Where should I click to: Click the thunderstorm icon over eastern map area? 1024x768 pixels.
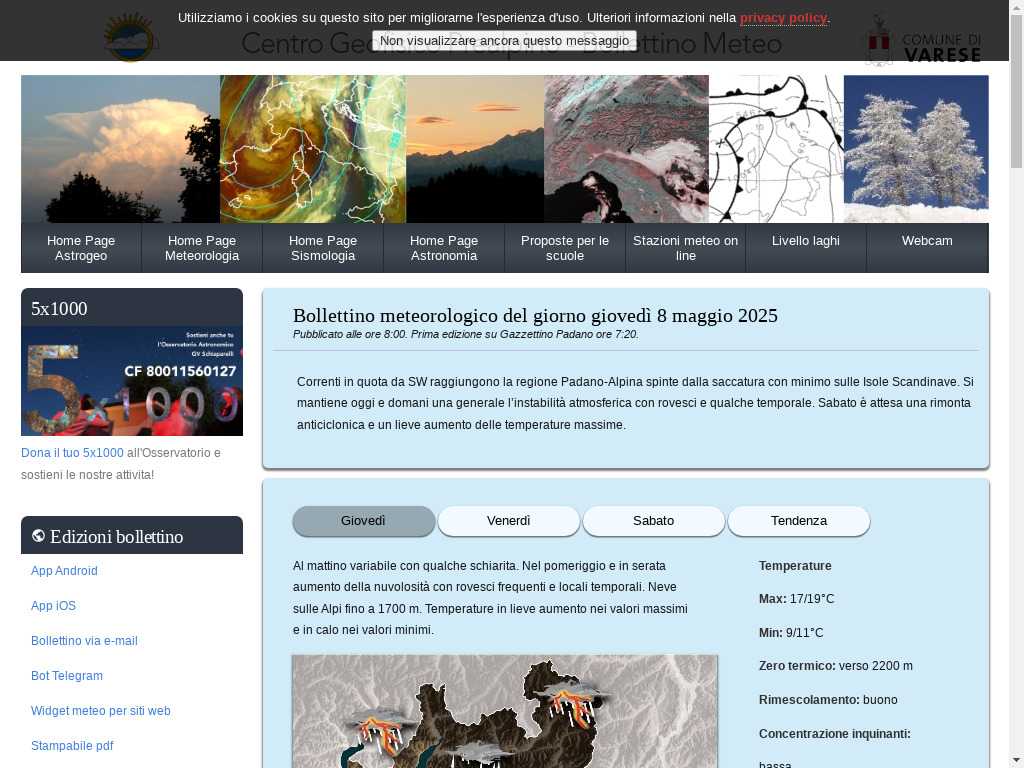tap(573, 703)
